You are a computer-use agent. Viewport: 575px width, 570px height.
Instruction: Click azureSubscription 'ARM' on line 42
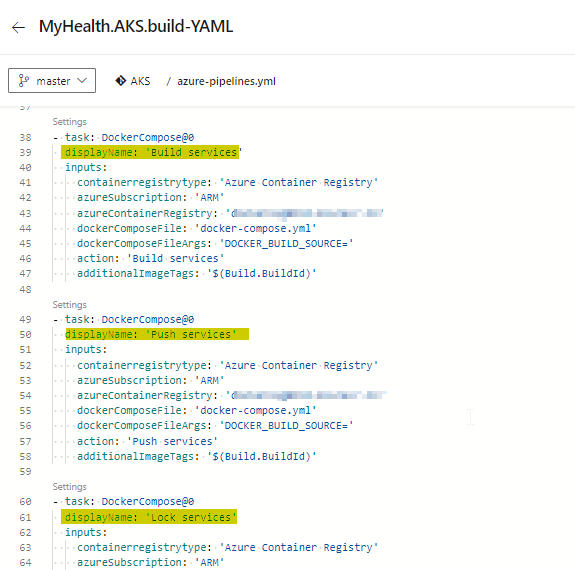[x=150, y=197]
